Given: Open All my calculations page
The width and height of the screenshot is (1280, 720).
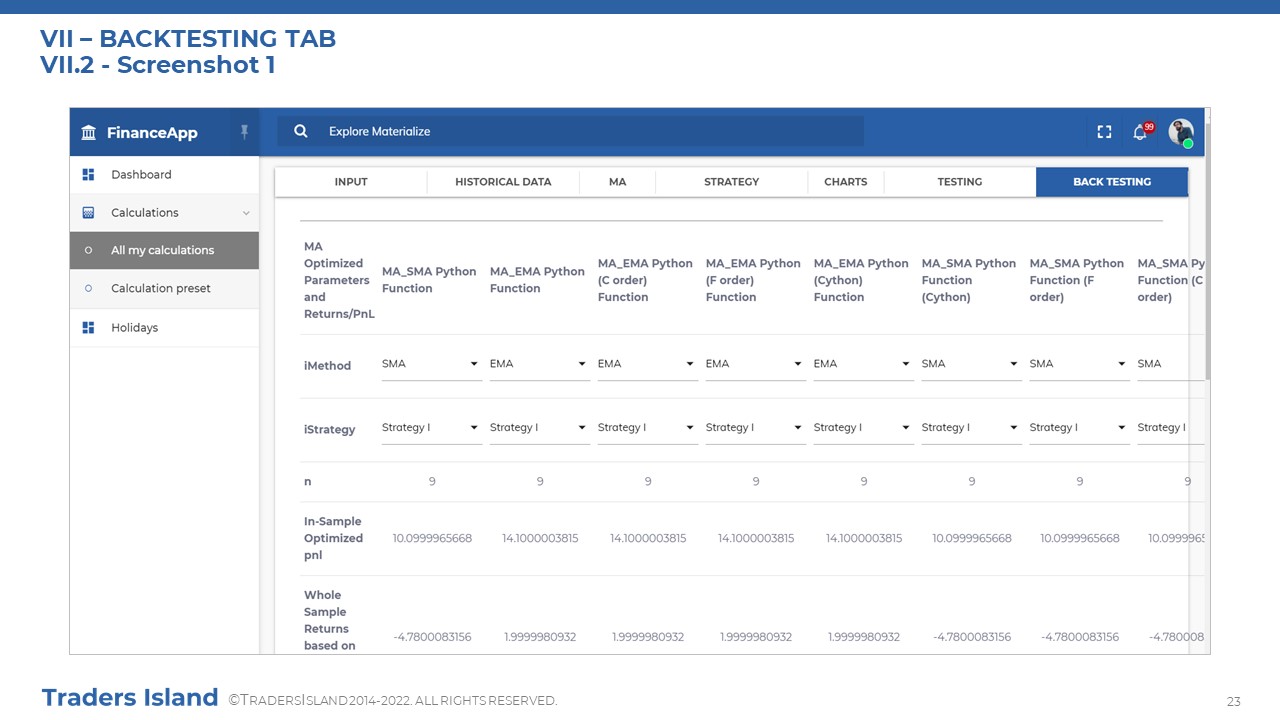Looking at the screenshot, I should (x=164, y=251).
